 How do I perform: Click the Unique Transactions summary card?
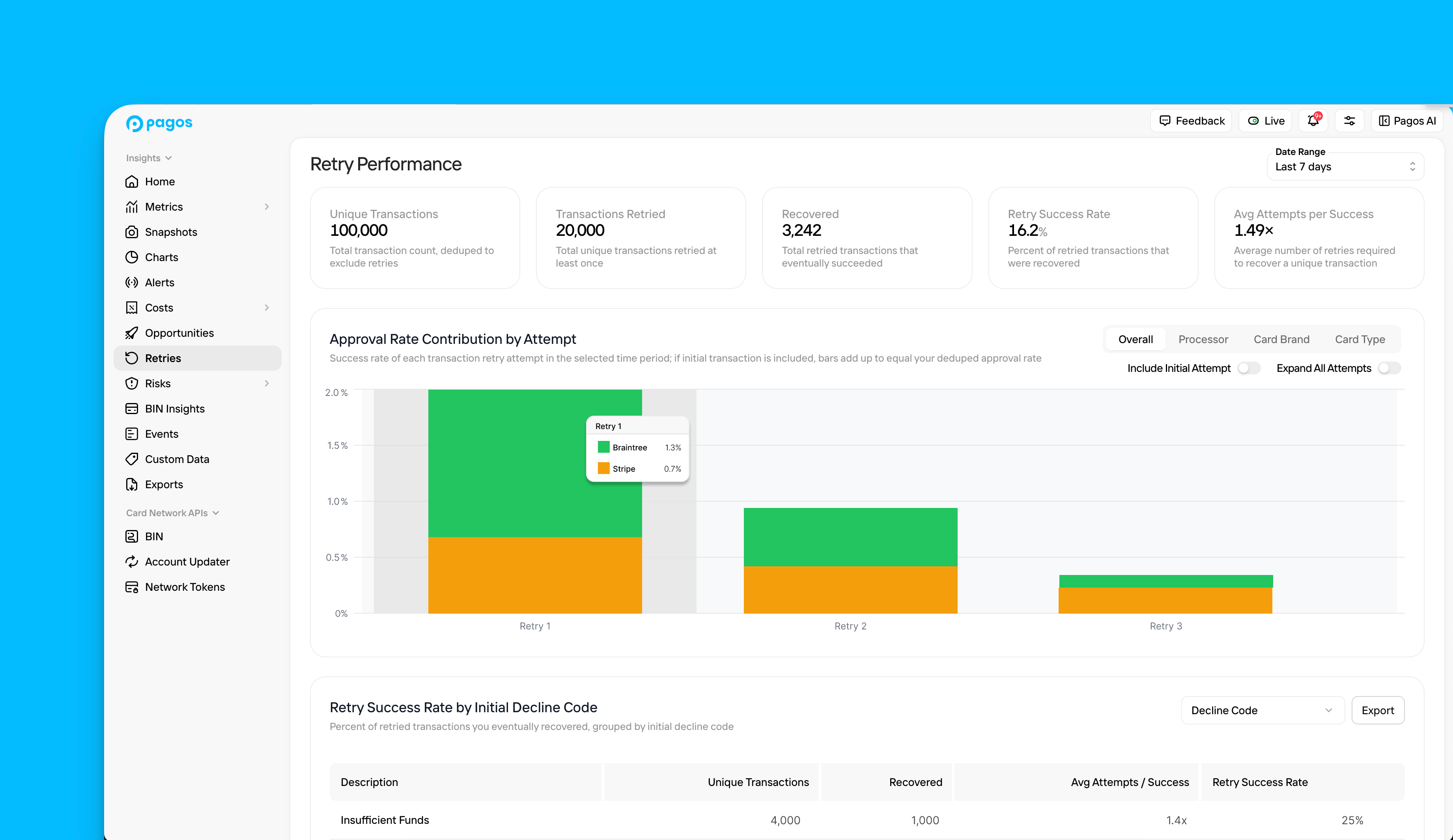point(415,237)
